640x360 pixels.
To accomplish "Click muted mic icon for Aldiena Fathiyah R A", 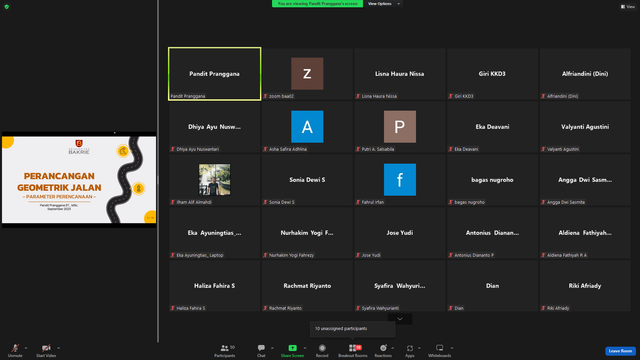I will point(543,256).
